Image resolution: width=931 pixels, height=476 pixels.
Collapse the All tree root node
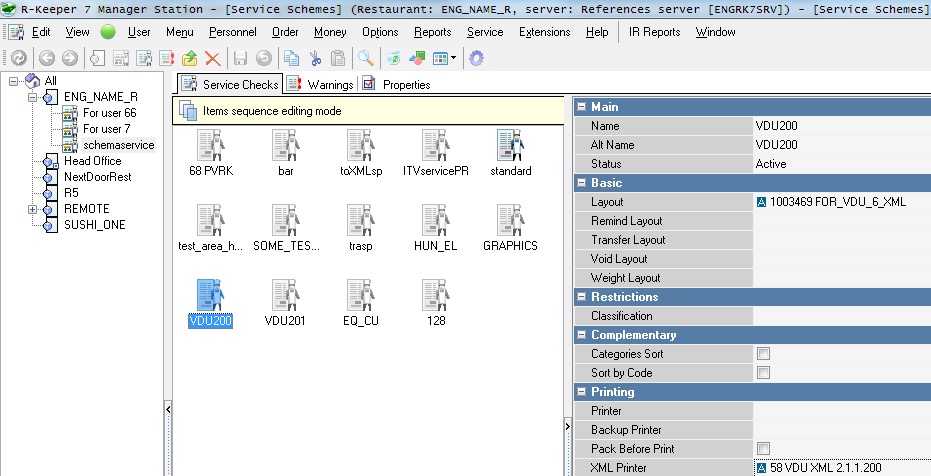[x=14, y=81]
